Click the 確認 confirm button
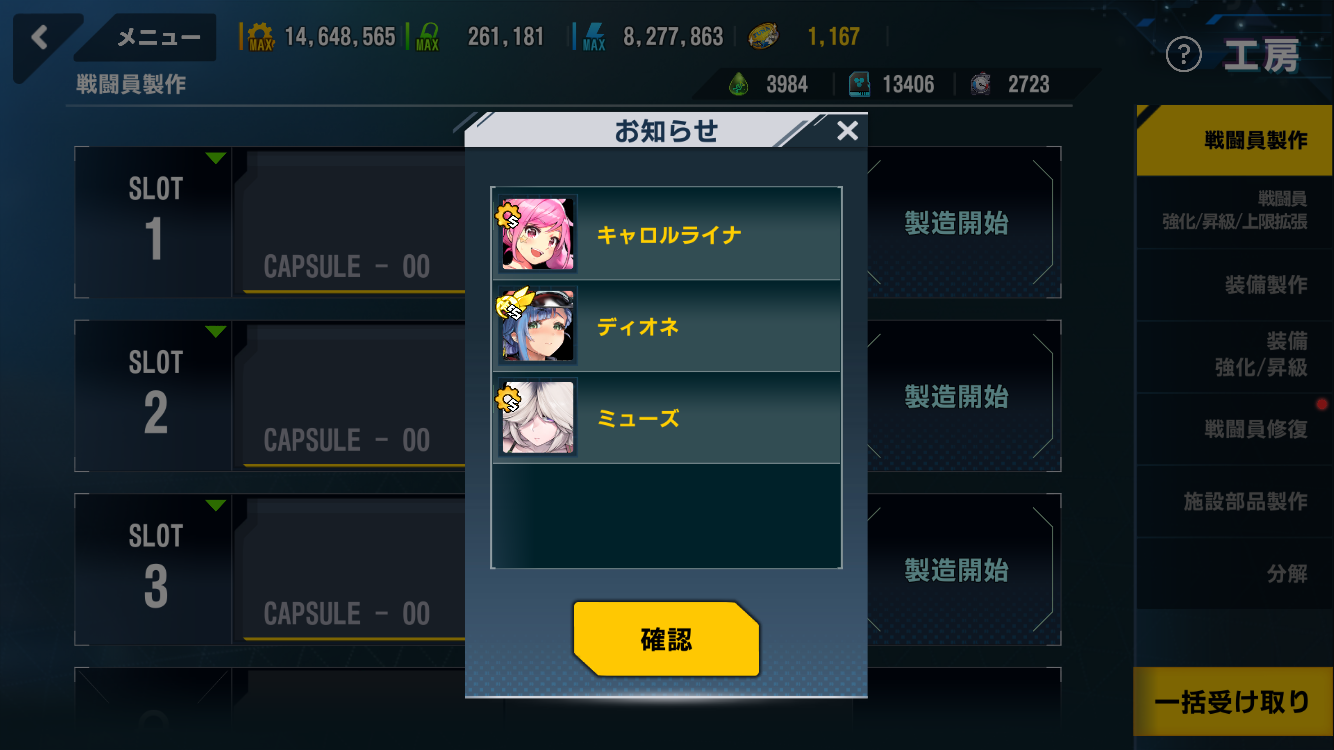This screenshot has height=750, width=1334. pos(666,639)
